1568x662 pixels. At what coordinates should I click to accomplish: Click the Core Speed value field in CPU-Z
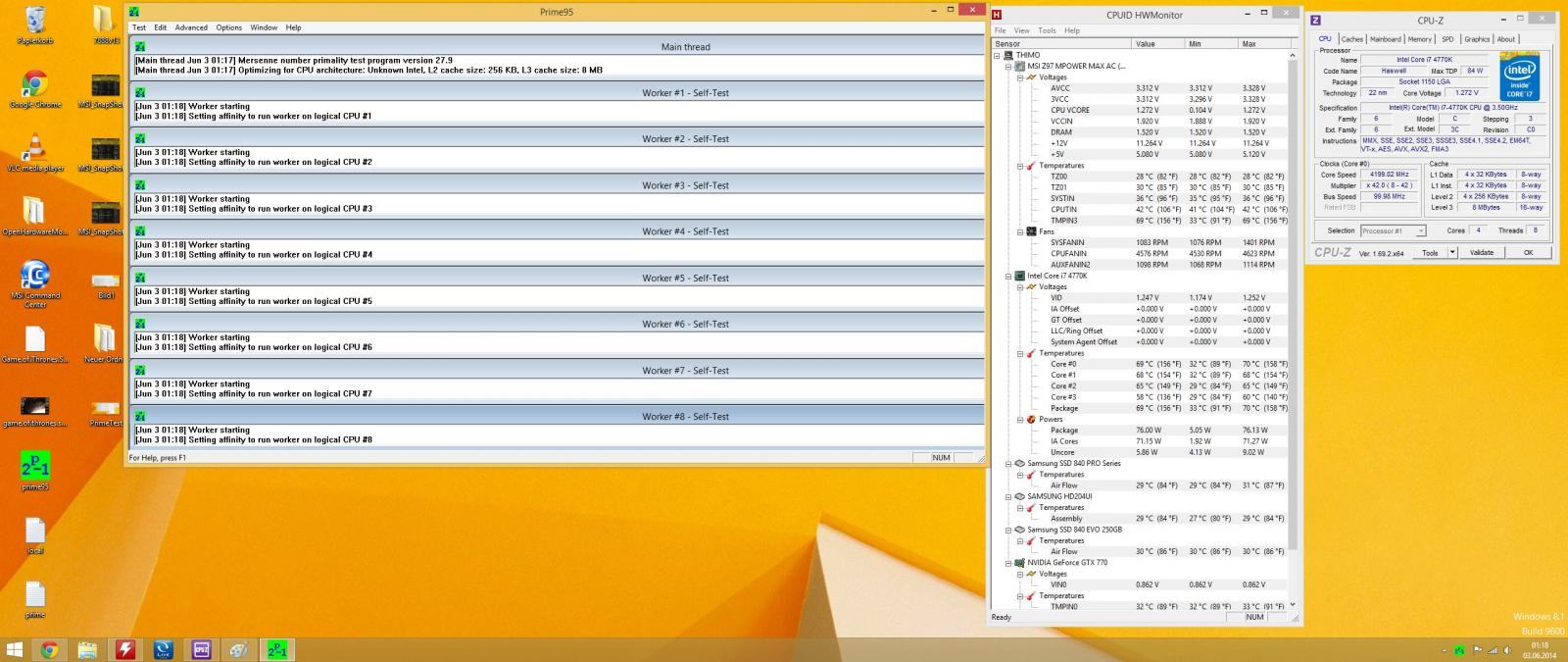click(x=1388, y=175)
